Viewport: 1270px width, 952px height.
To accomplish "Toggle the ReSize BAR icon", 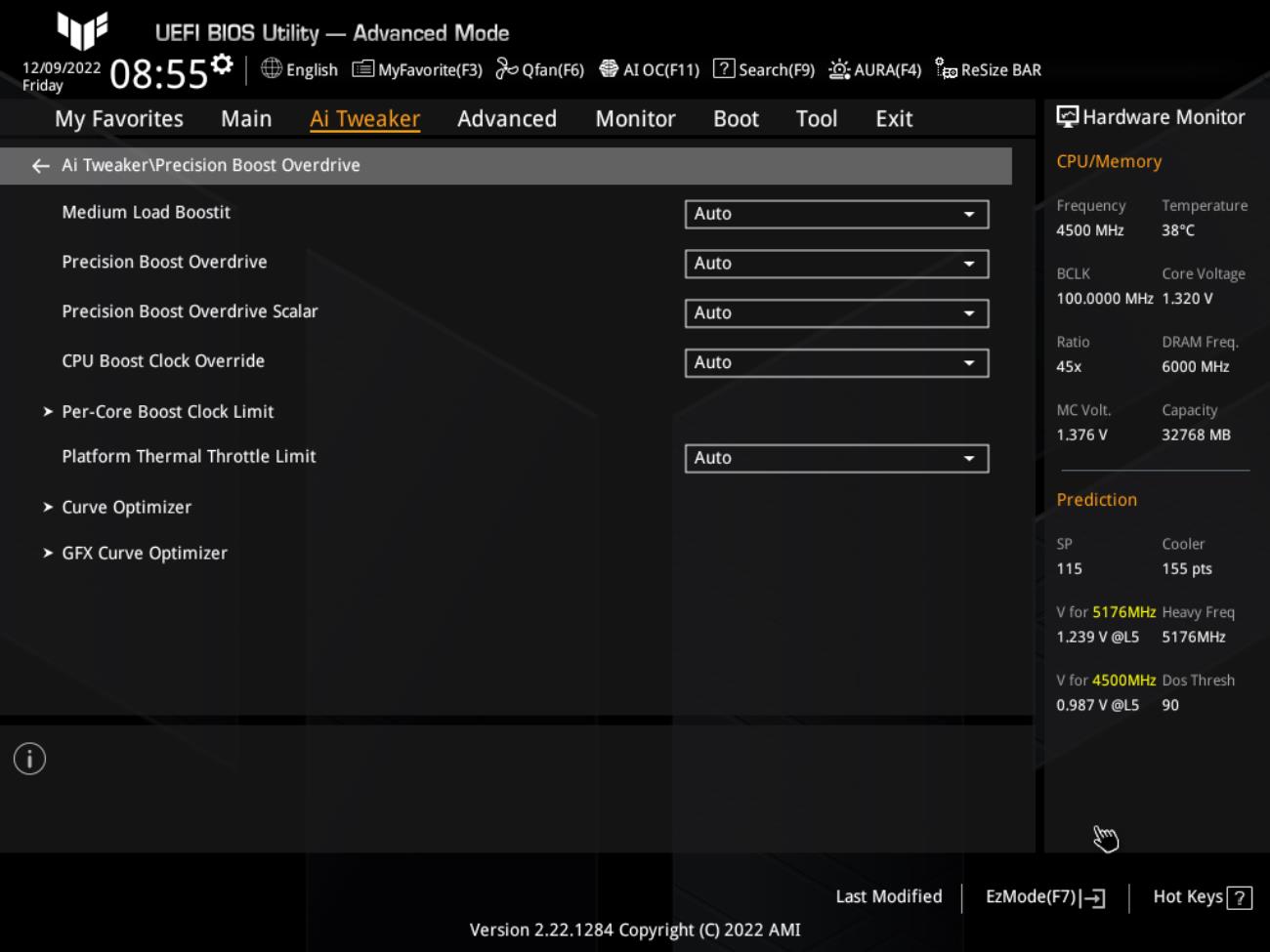I will tap(946, 68).
